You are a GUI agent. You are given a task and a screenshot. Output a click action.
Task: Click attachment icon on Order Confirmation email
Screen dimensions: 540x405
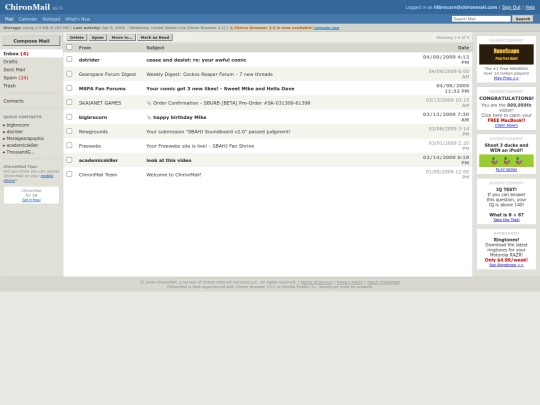[x=149, y=103]
